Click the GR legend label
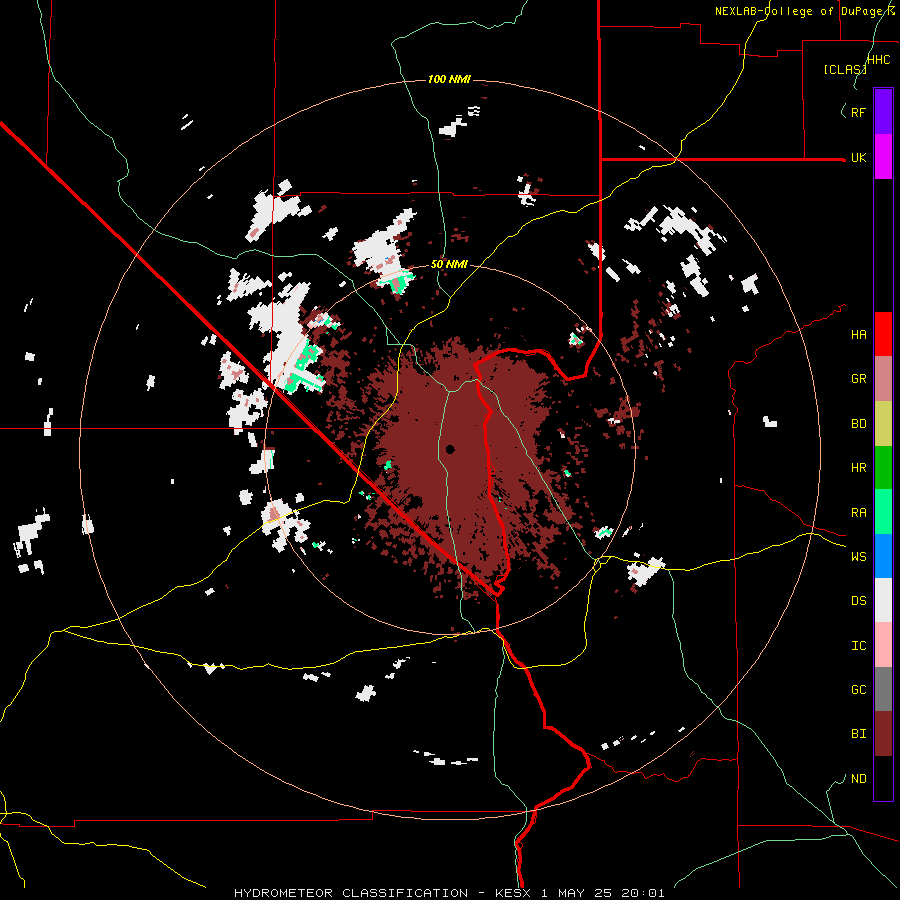900x900 pixels. pyautogui.click(x=858, y=379)
